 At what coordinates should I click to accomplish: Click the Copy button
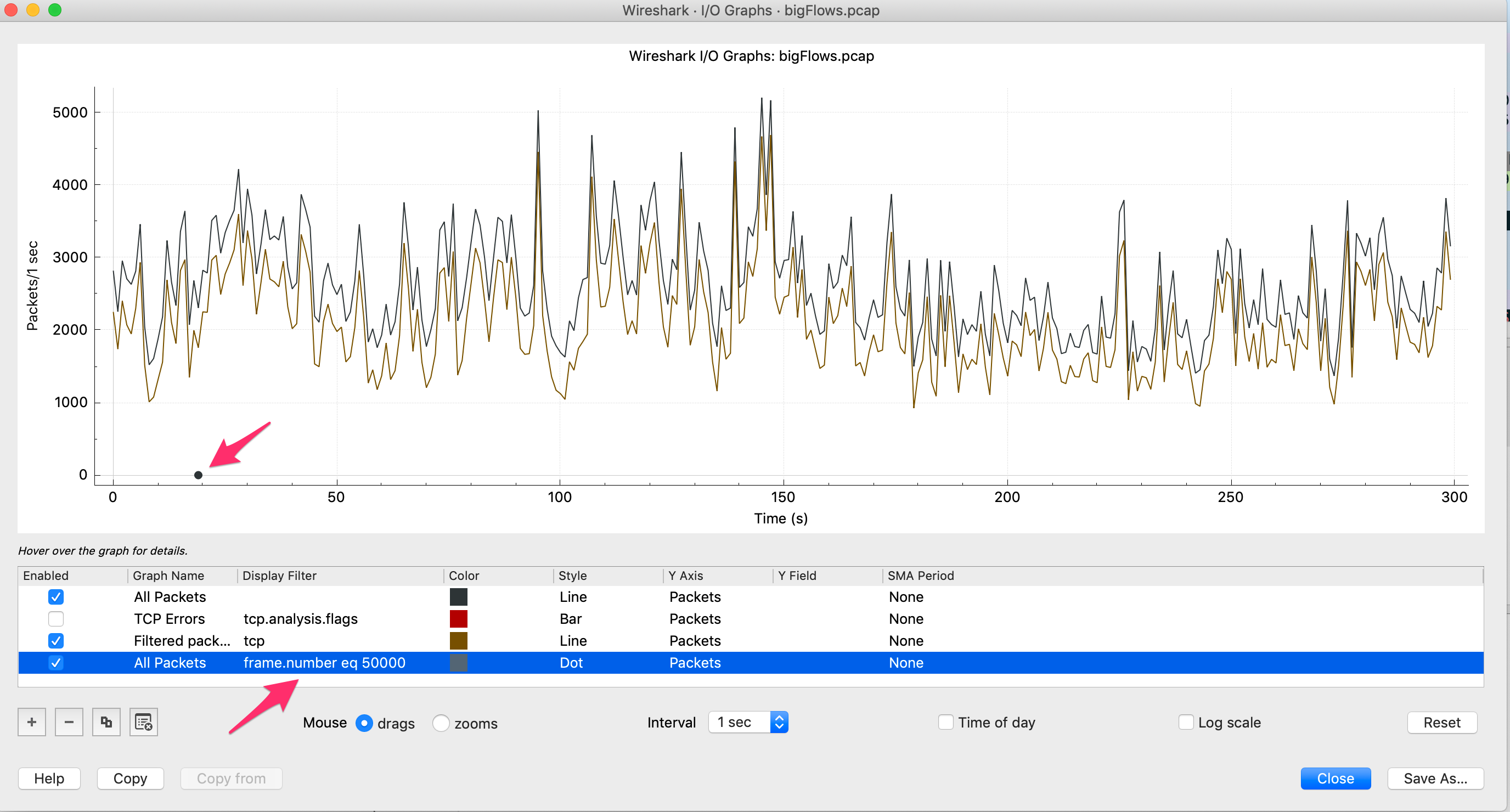click(130, 778)
